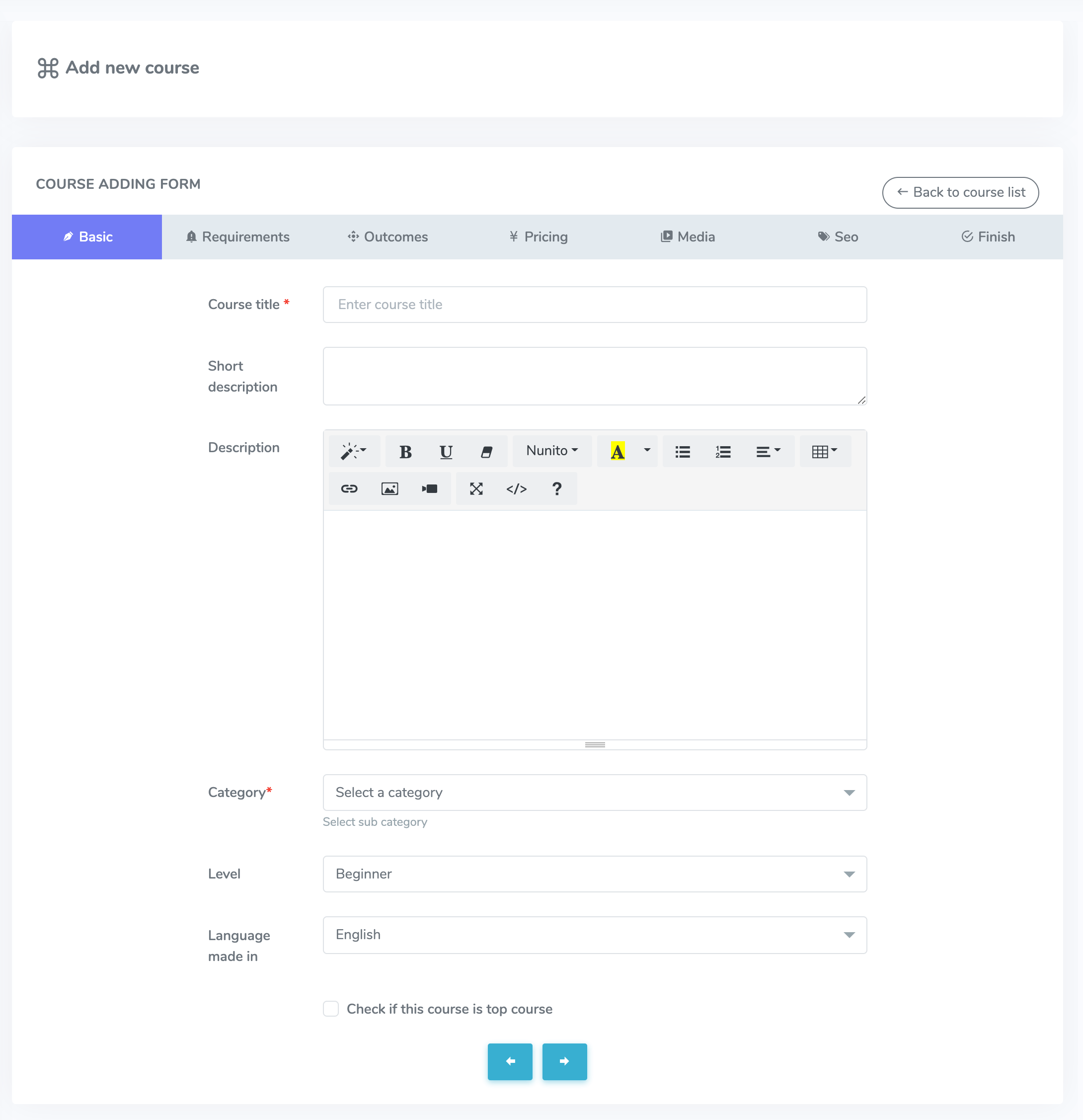Toggle bold formatting in editor

point(405,451)
